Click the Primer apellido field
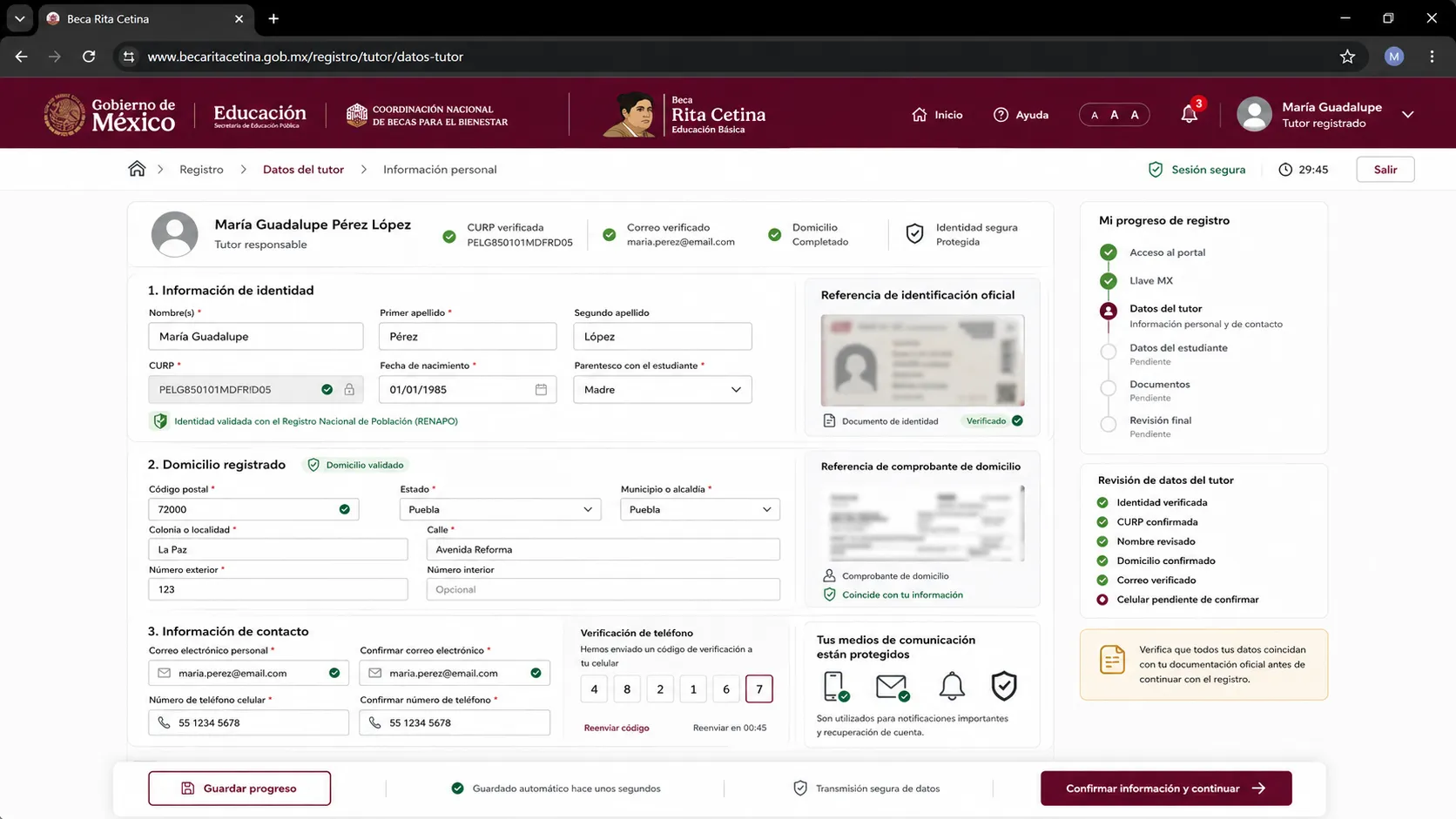Image resolution: width=1456 pixels, height=819 pixels. (x=468, y=336)
